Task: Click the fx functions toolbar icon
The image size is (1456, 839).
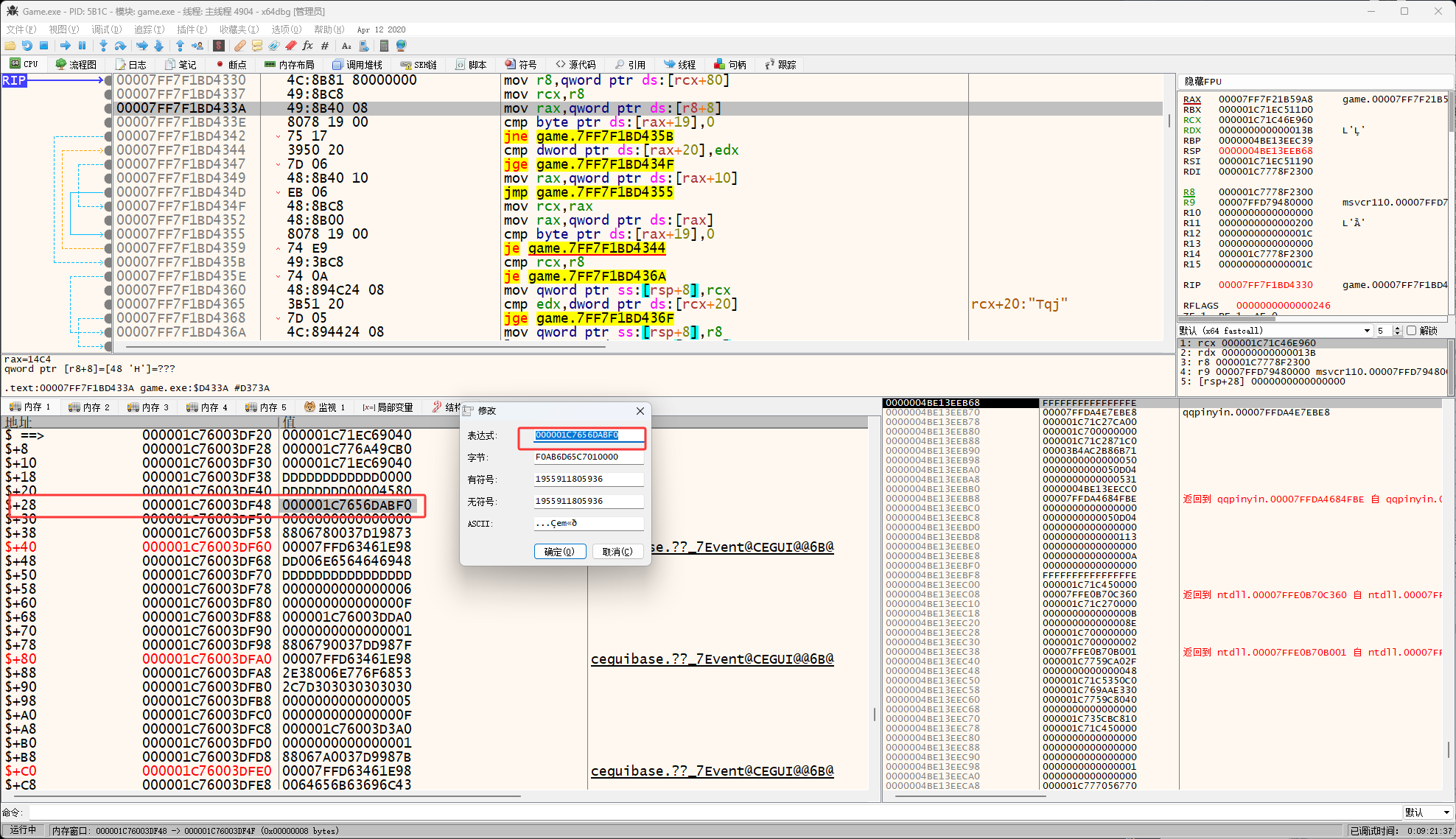Action: (x=307, y=46)
